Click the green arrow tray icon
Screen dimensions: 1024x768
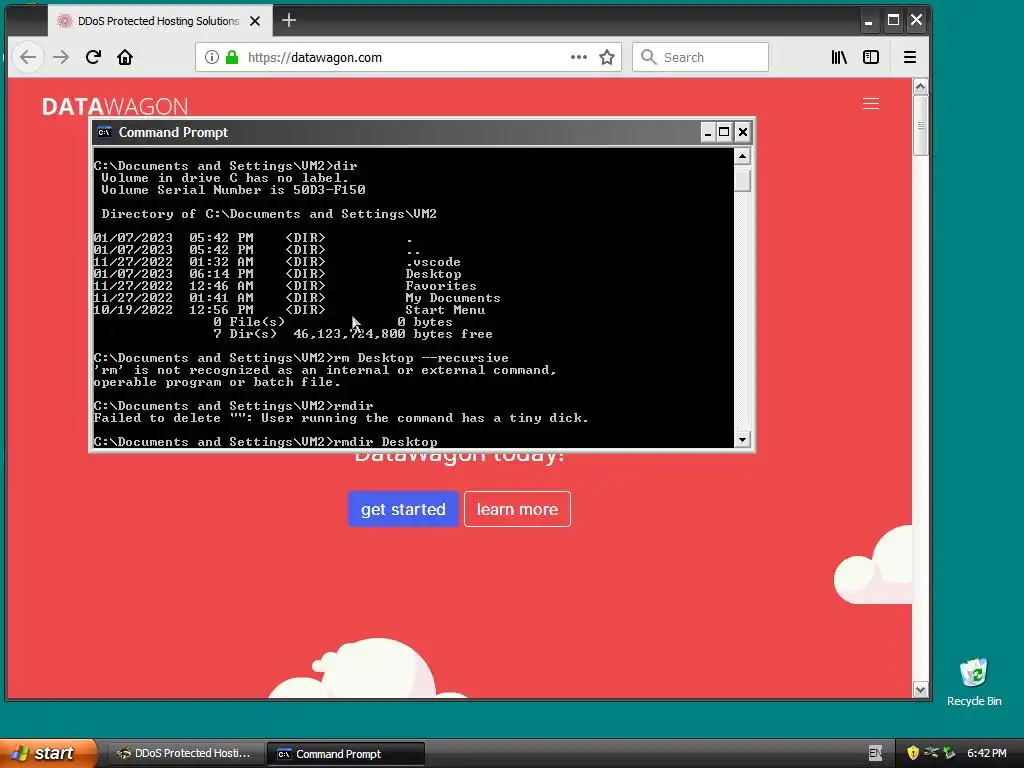click(x=949, y=753)
